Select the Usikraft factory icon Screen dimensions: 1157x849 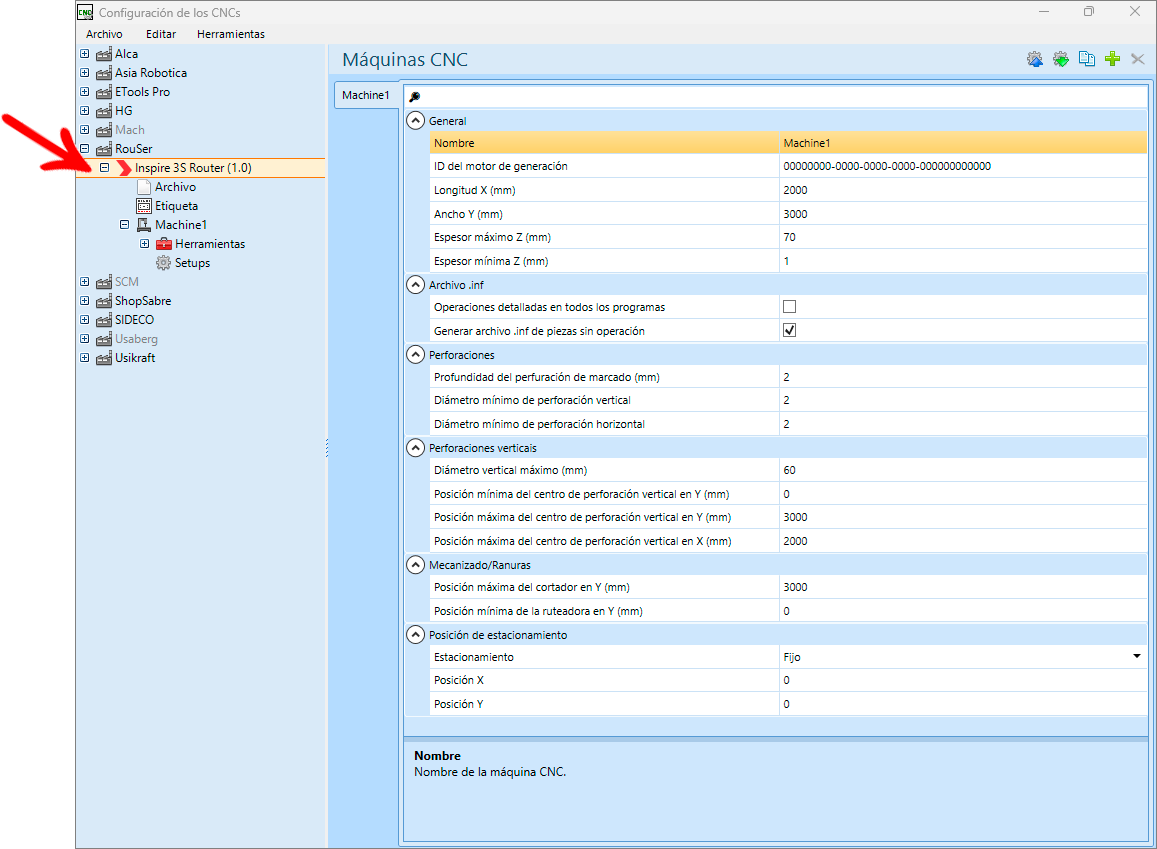pyautogui.click(x=104, y=358)
